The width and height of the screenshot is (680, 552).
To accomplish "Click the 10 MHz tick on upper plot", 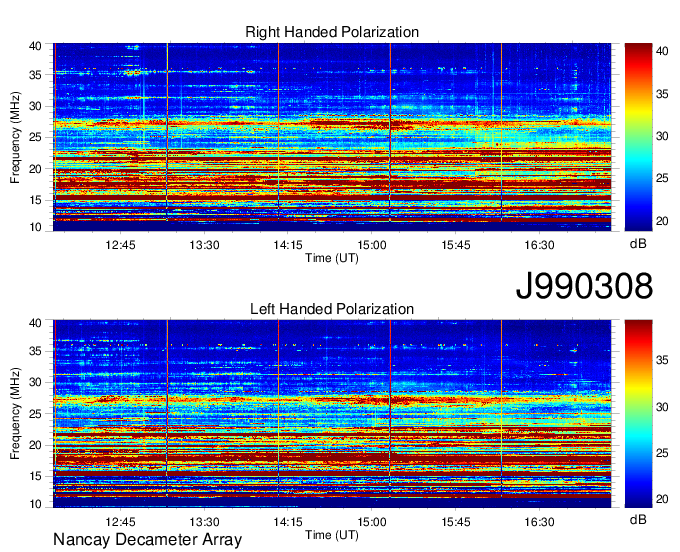I will 36,227.
